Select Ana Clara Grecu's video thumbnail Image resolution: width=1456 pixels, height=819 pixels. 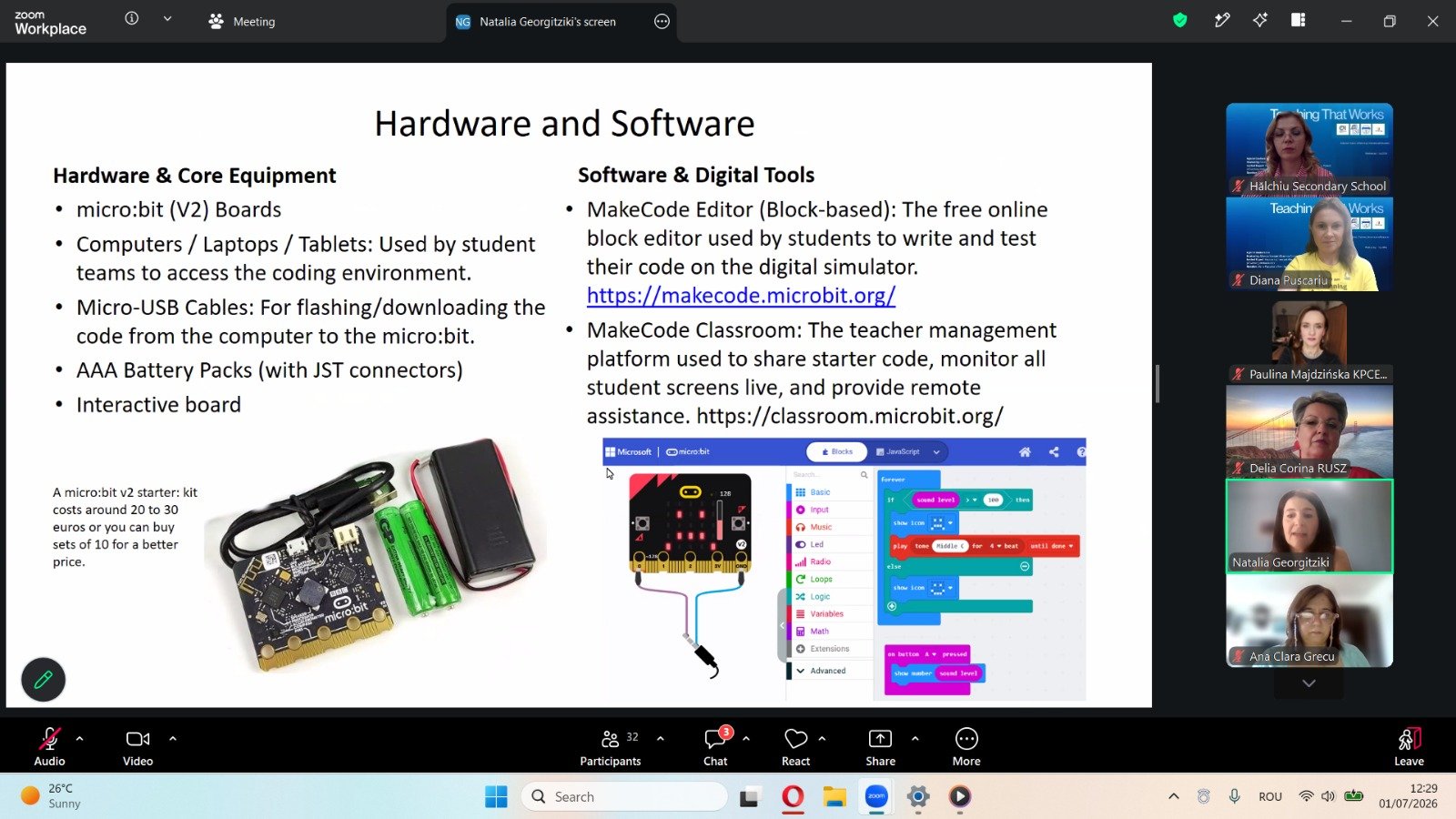point(1309,621)
